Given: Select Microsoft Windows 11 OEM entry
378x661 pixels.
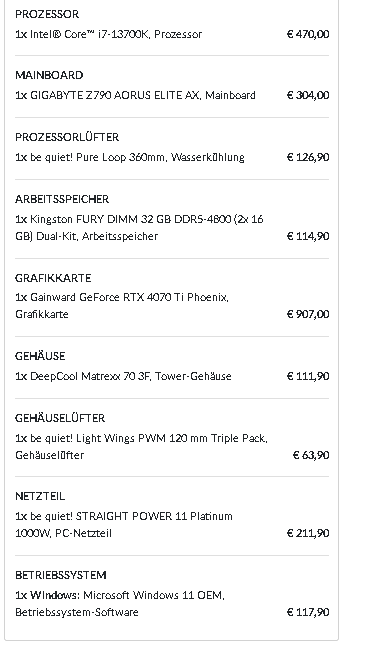Looking at the screenshot, I should (x=120, y=604).
